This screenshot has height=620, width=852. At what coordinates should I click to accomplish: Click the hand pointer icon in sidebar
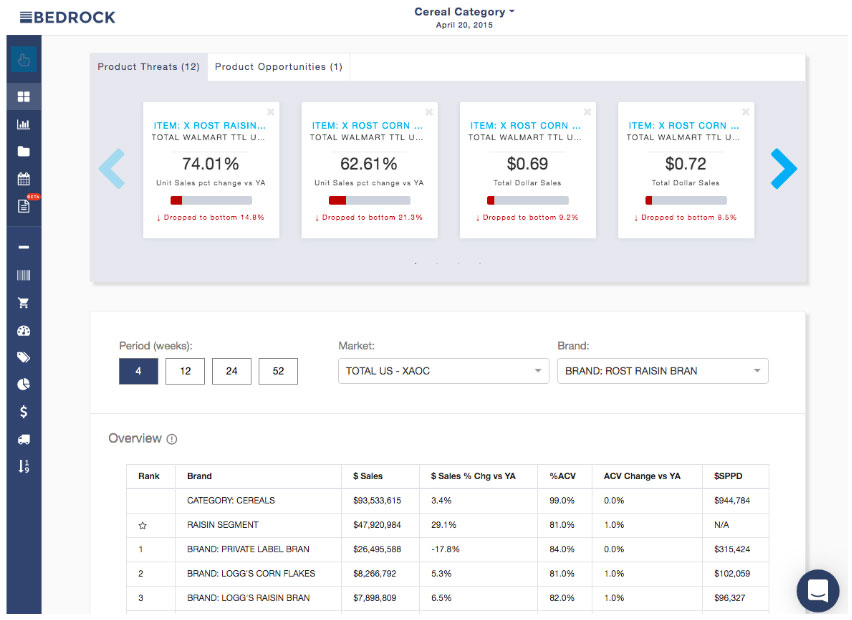pyautogui.click(x=23, y=60)
